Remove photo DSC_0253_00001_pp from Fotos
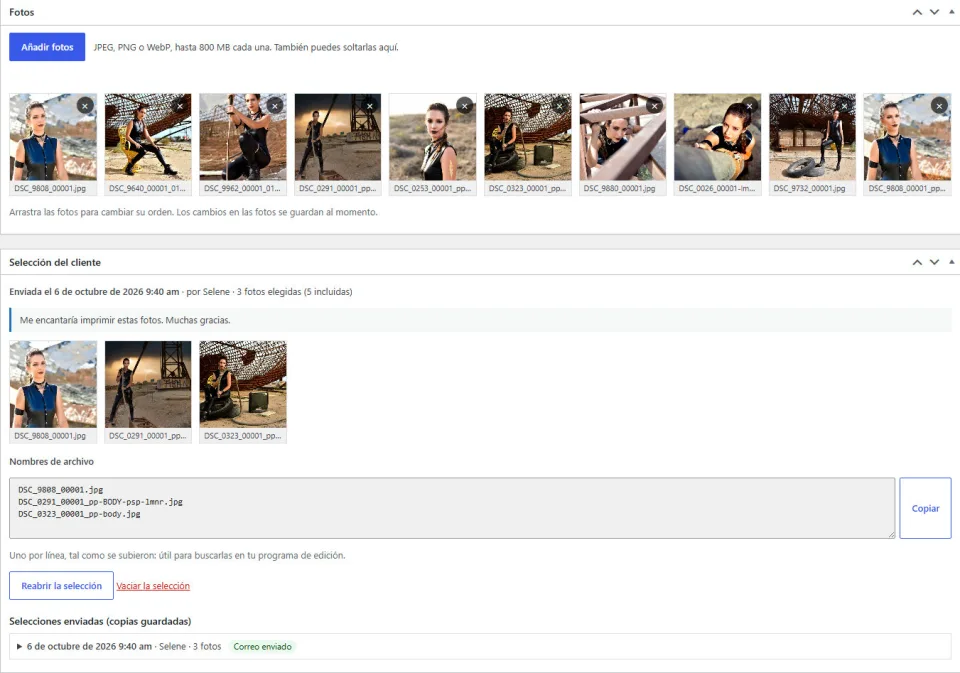This screenshot has height=673, width=960. pos(465,106)
